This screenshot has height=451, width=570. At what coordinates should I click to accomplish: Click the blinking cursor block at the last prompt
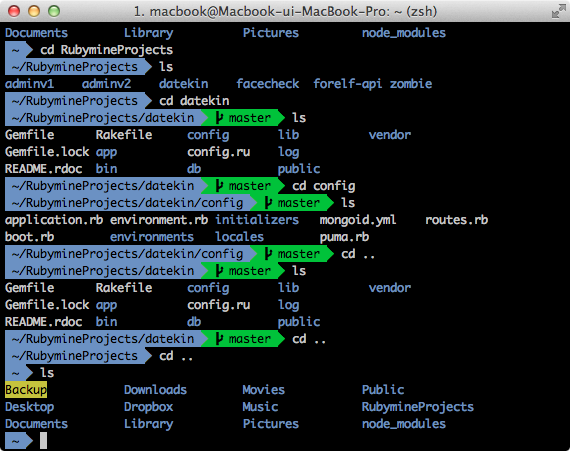click(43, 441)
